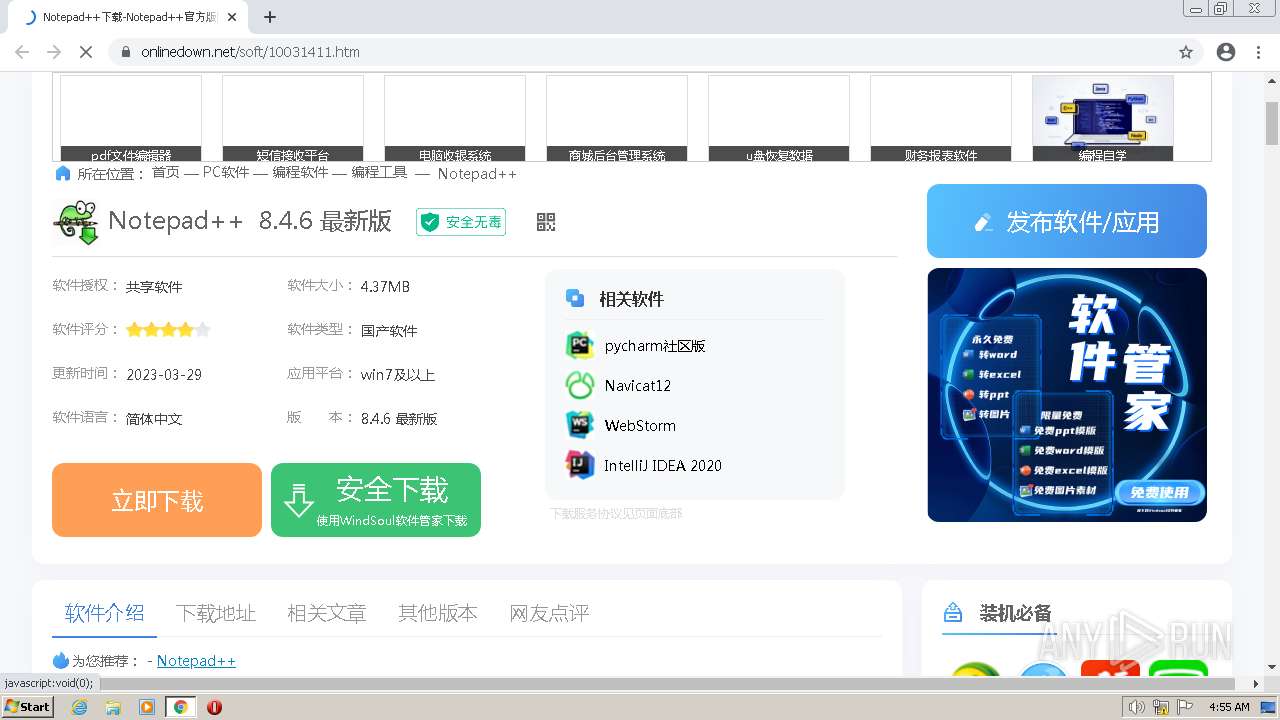Click the 安全无毒 safety badge
This screenshot has height=720, width=1280.
coord(461,222)
